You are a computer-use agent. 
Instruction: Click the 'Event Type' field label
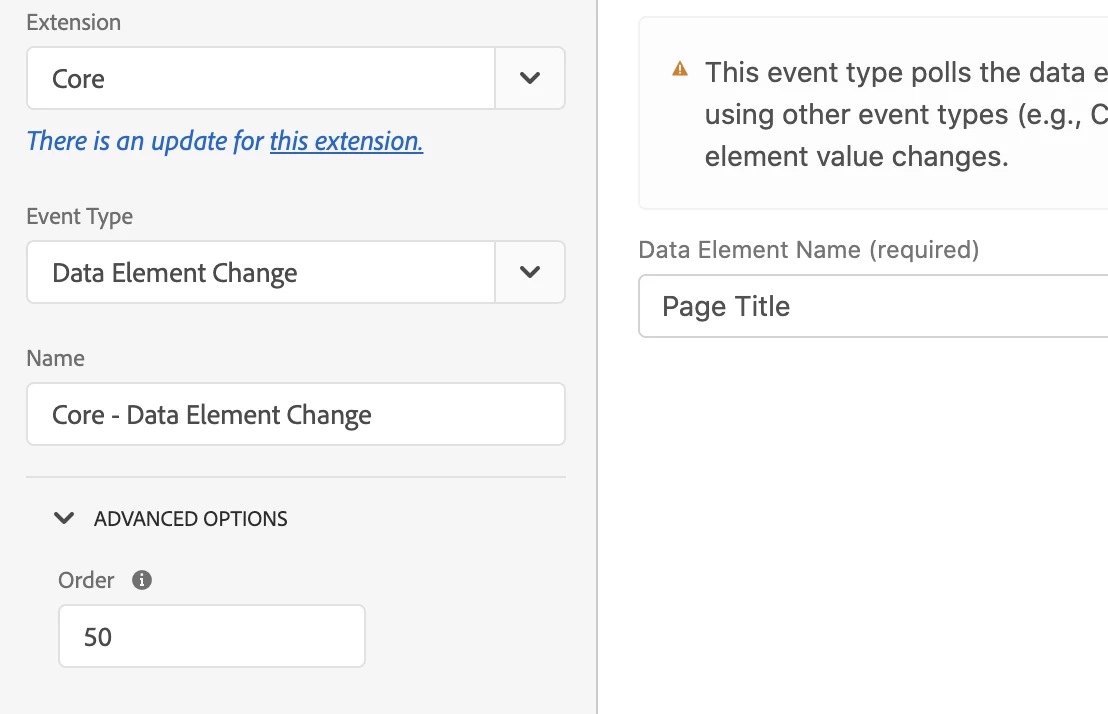click(x=79, y=216)
